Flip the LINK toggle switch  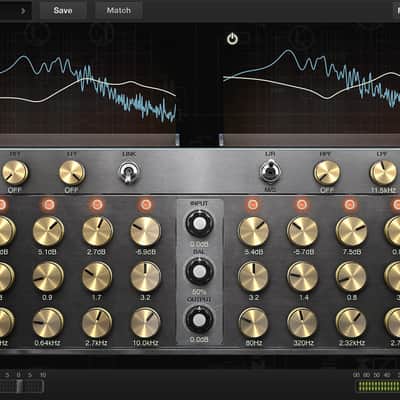(128, 173)
